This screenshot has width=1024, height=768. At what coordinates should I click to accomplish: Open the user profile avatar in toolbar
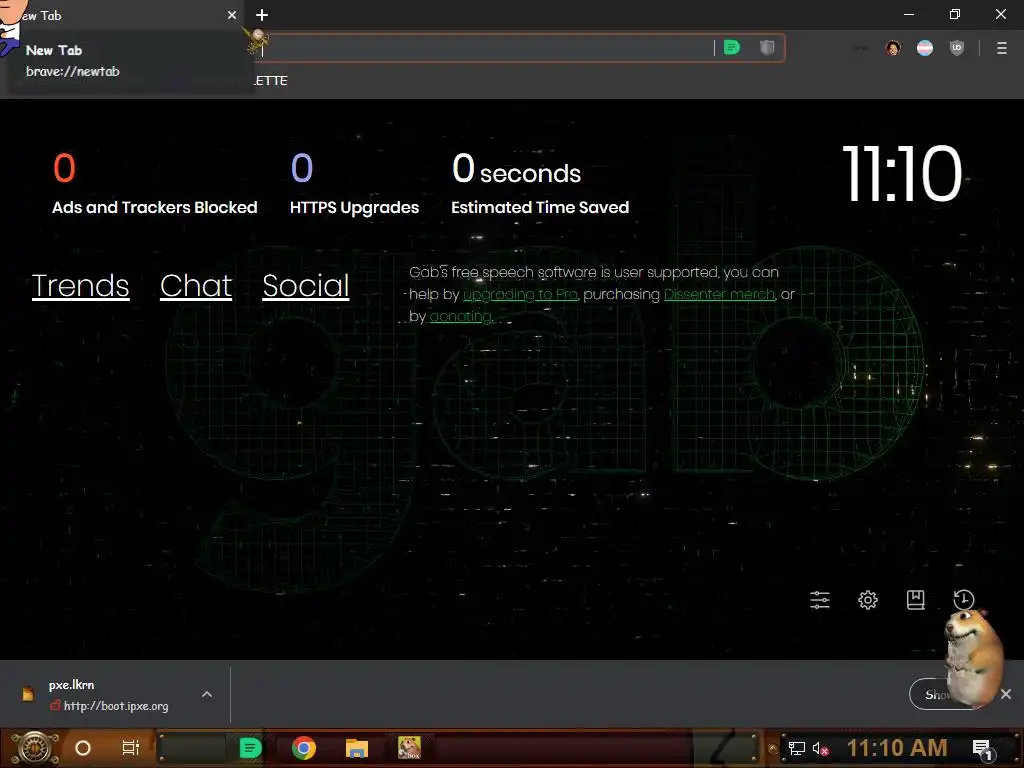[893, 48]
